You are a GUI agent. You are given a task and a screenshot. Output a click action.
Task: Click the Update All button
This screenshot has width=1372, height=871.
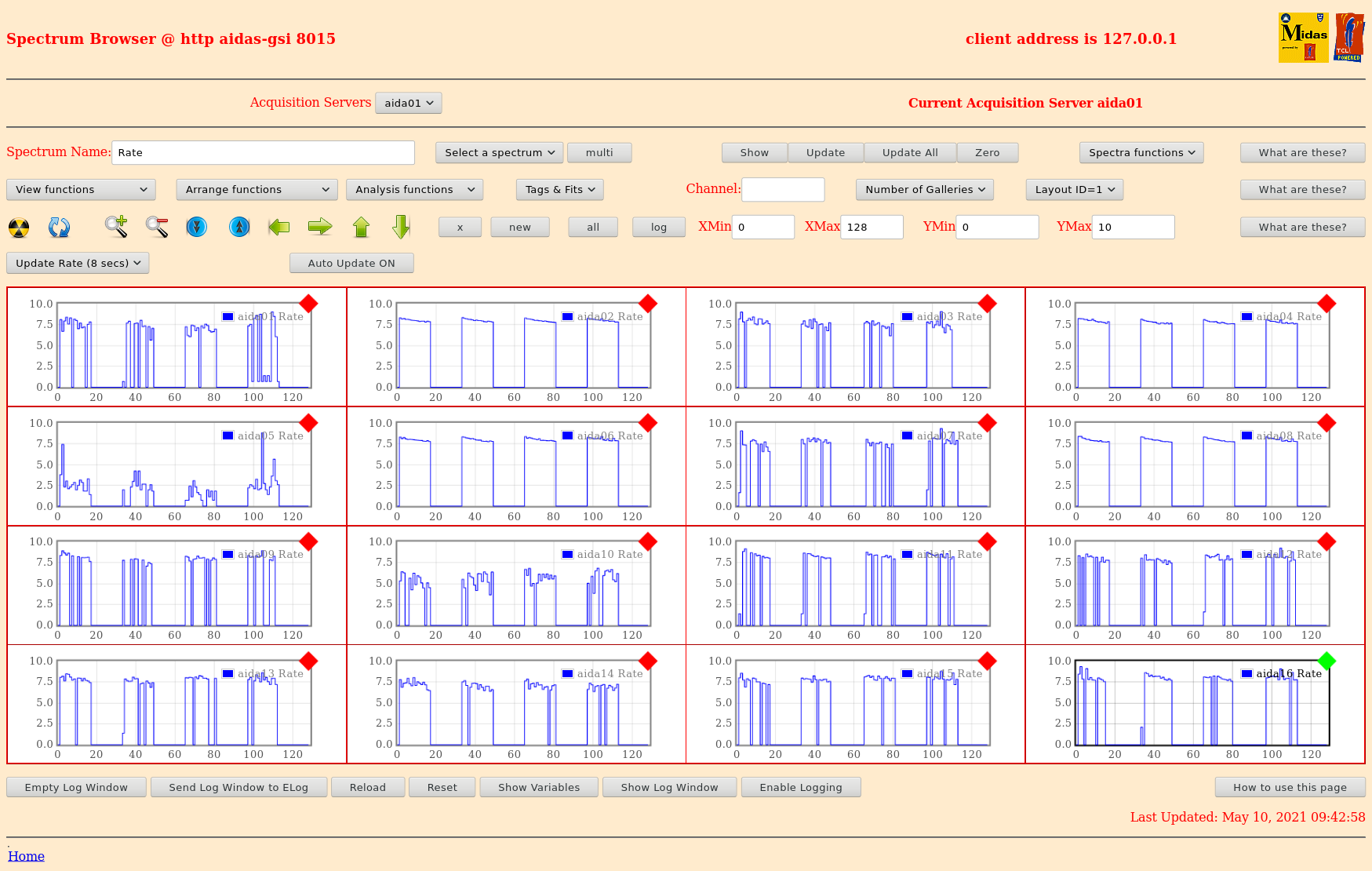click(909, 153)
